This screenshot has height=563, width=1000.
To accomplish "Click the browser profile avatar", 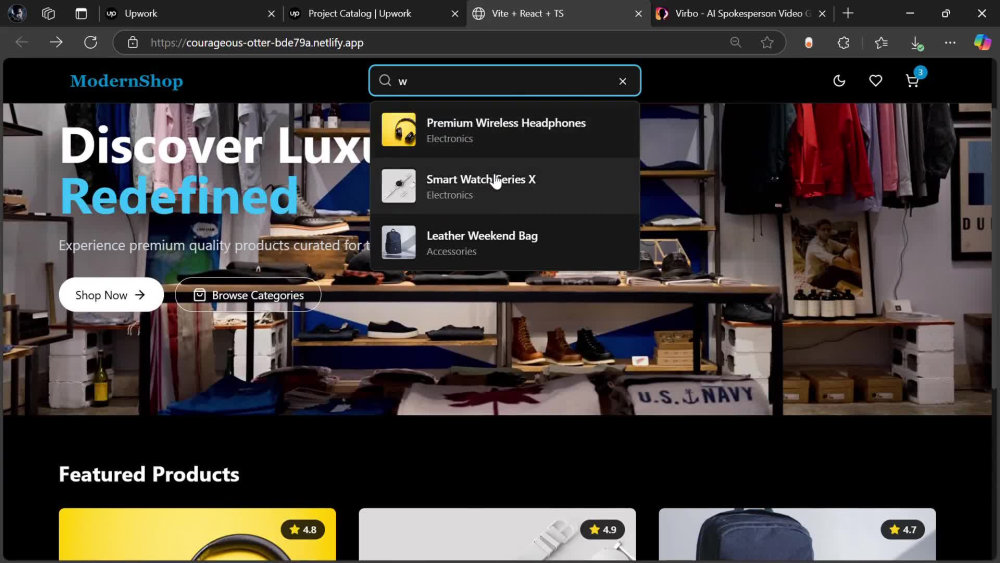I will coord(17,13).
